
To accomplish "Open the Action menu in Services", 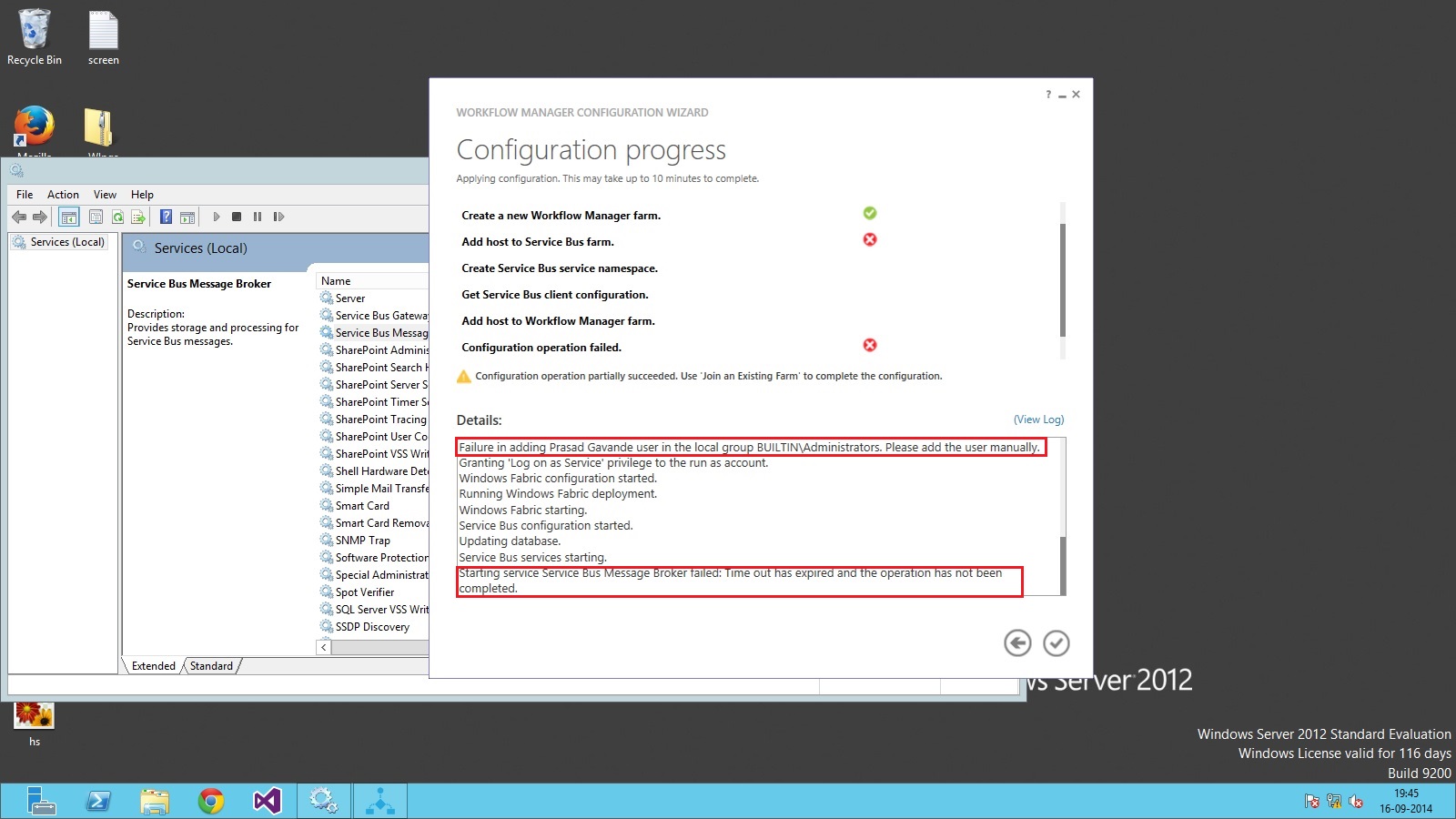I will (x=63, y=195).
